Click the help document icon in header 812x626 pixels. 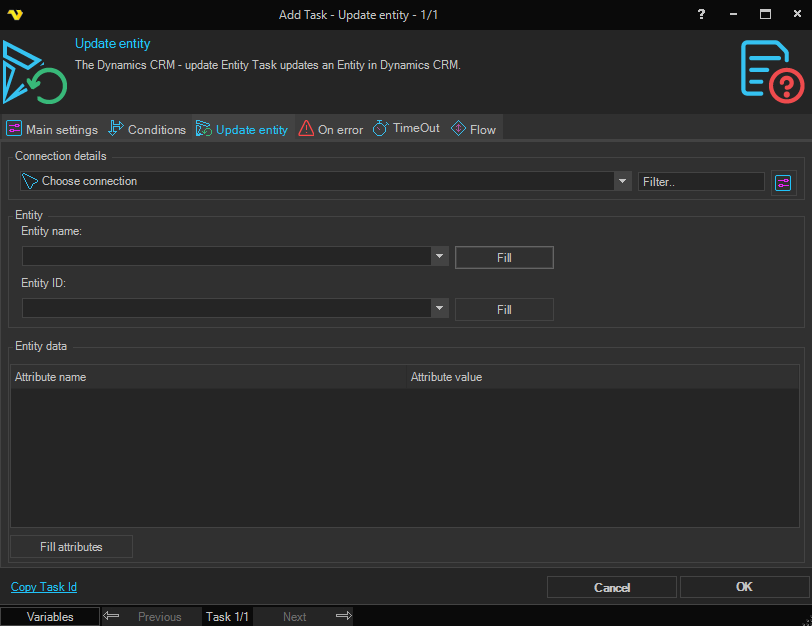click(771, 70)
